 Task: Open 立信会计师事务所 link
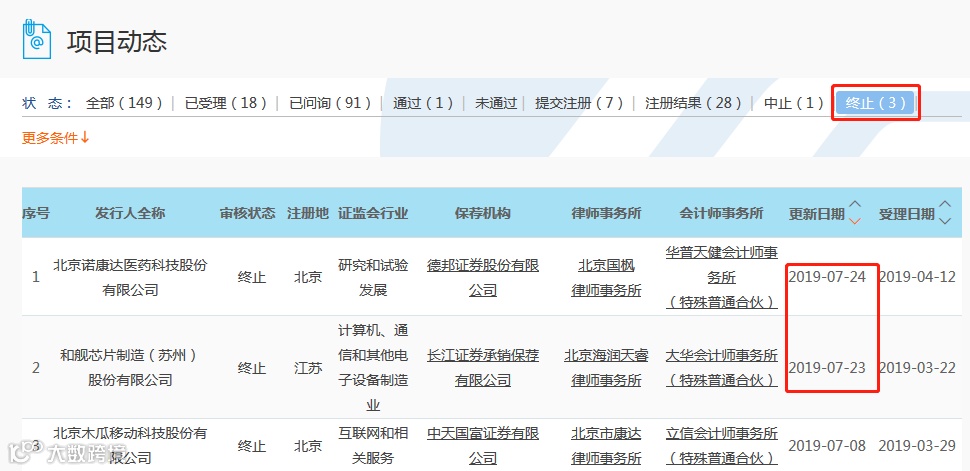(x=721, y=446)
